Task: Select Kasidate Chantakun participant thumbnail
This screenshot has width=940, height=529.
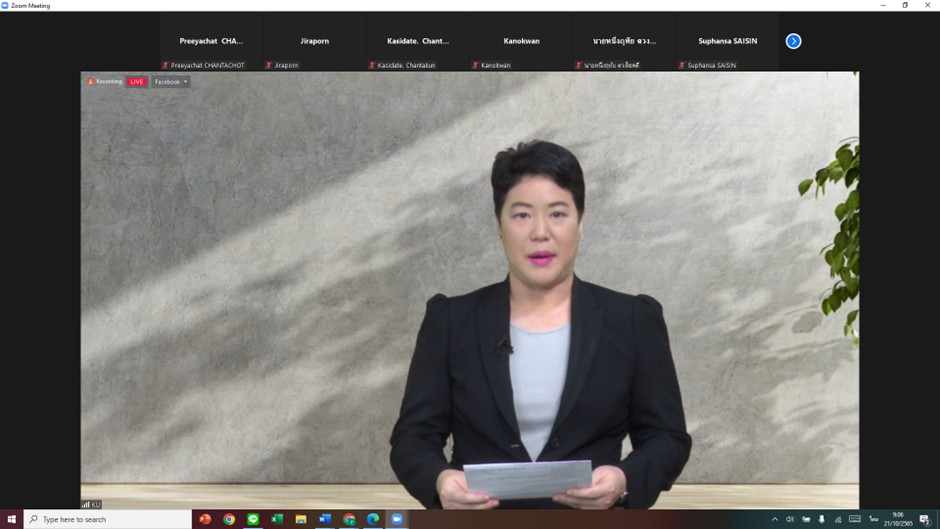Action: (418, 41)
